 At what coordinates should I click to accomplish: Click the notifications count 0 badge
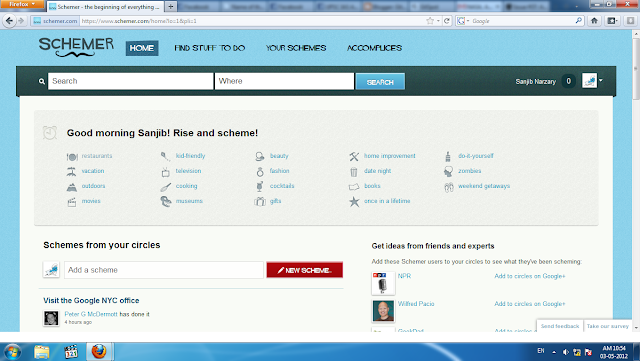click(x=569, y=81)
